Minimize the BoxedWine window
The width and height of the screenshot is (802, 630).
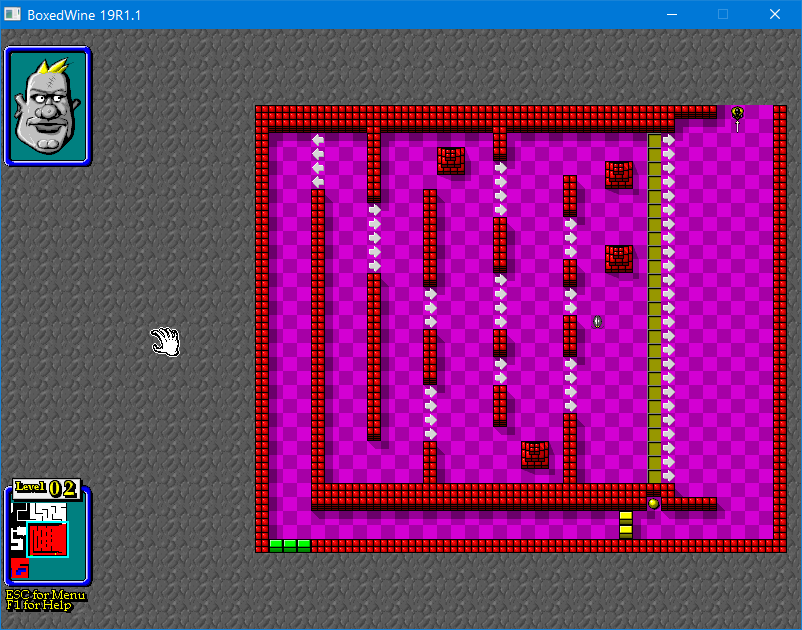pyautogui.click(x=672, y=14)
